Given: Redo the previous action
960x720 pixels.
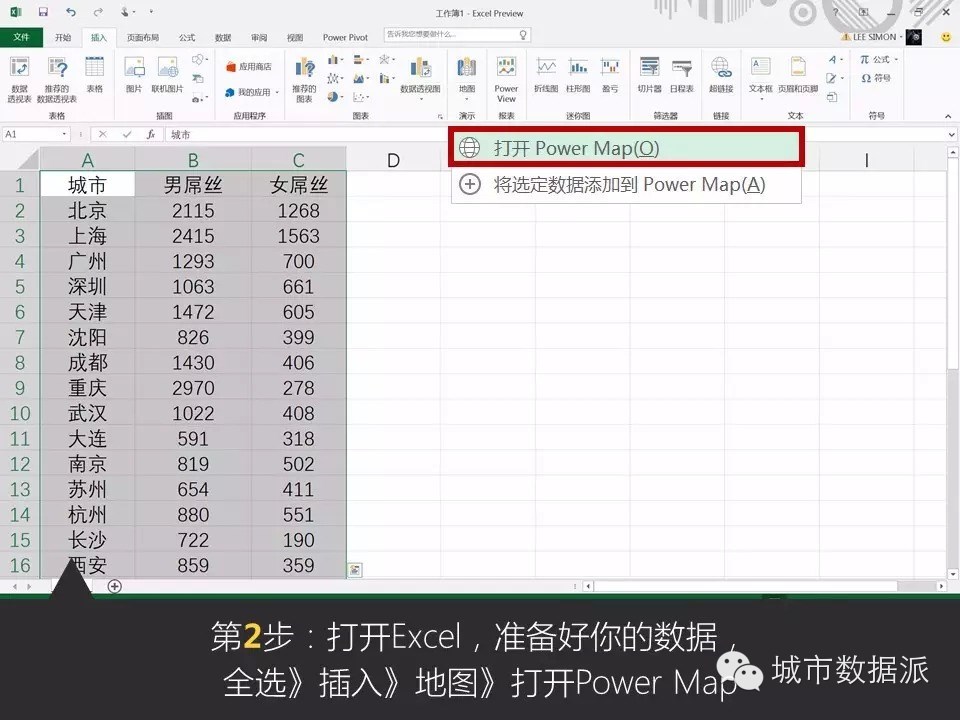Looking at the screenshot, I should [x=98, y=12].
